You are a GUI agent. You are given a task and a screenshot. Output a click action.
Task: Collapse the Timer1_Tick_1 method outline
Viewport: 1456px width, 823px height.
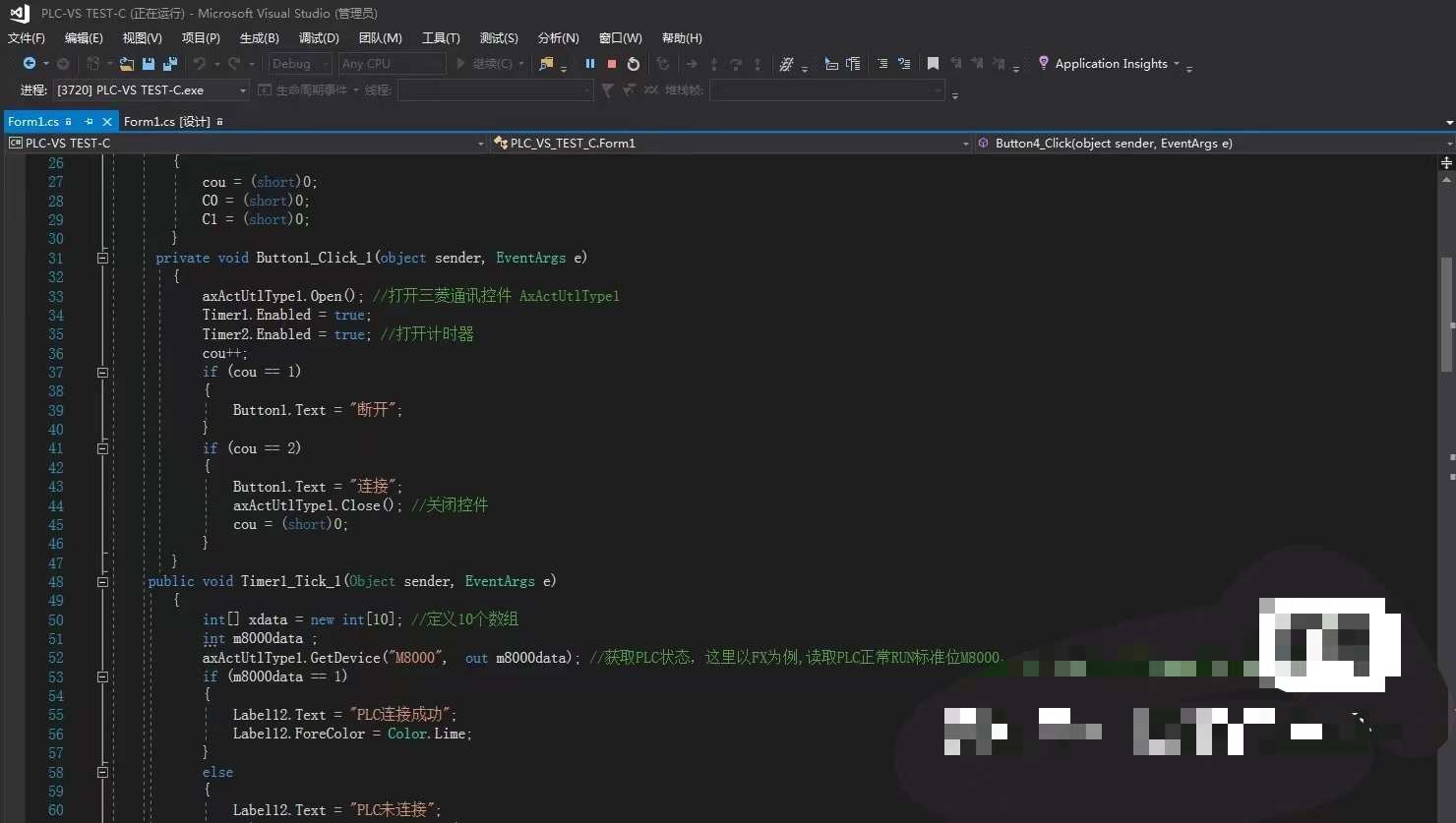pyautogui.click(x=102, y=582)
